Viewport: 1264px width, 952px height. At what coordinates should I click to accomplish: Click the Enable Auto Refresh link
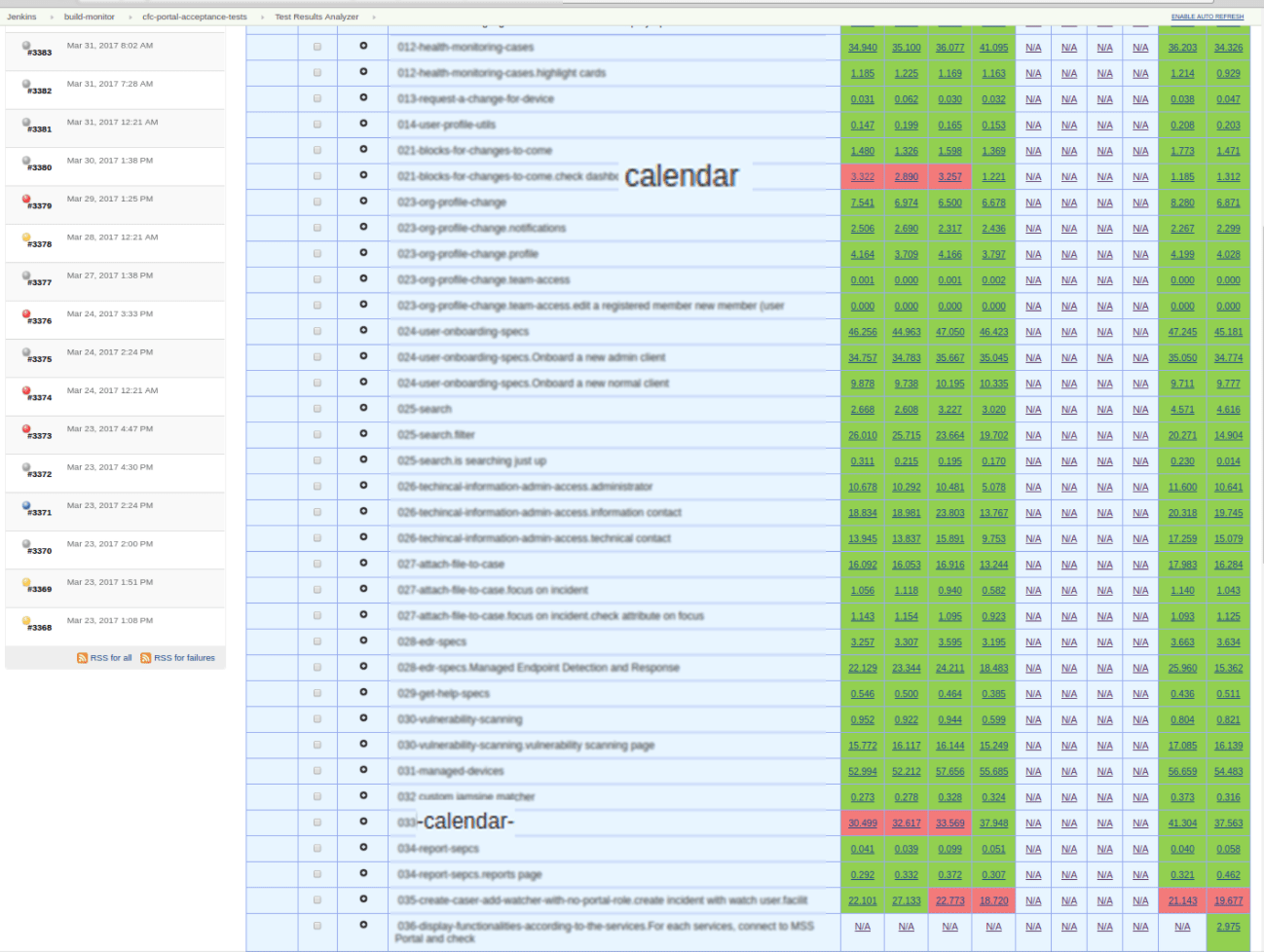coord(1207,17)
